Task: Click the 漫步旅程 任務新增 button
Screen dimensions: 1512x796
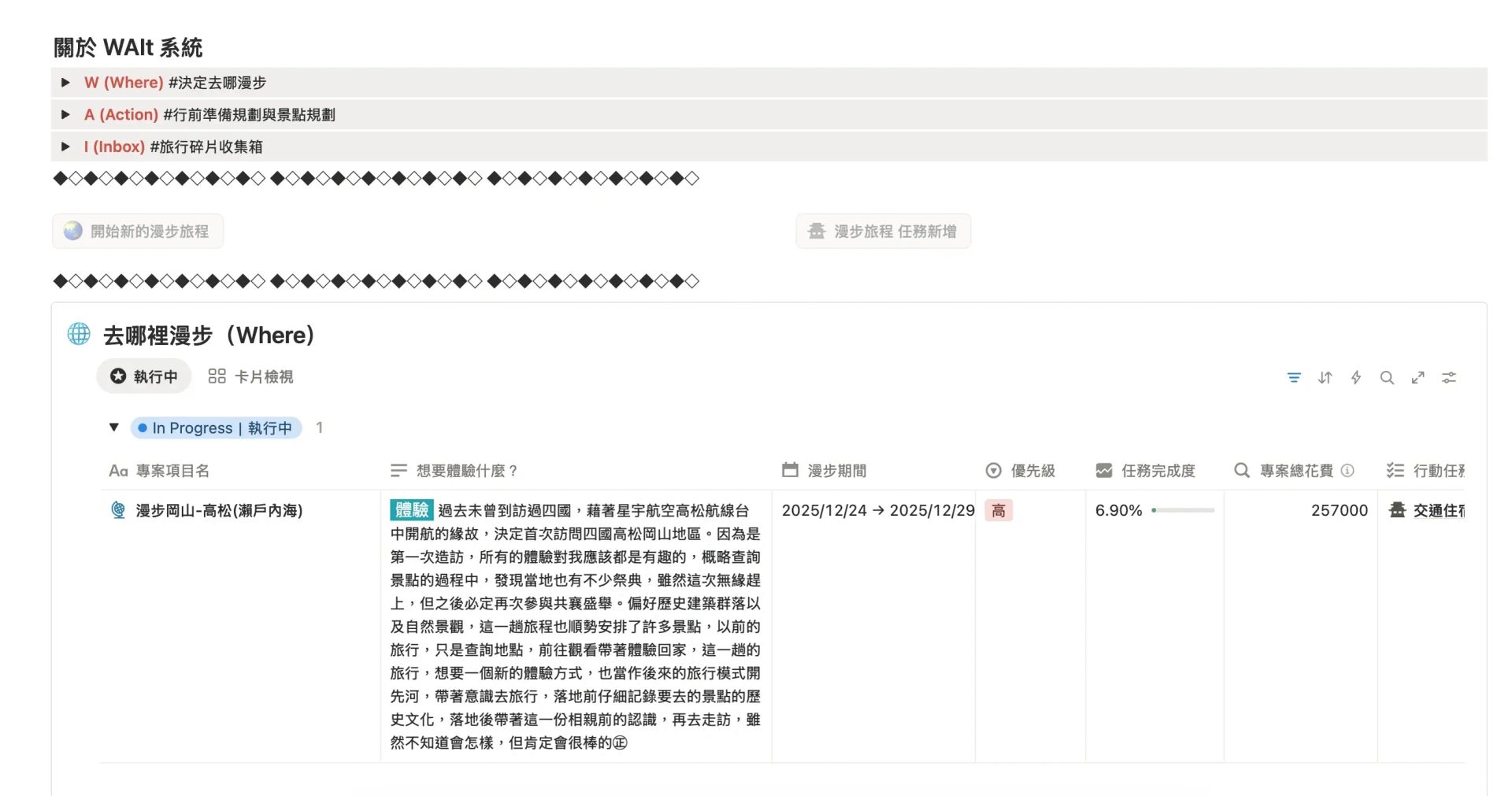Action: point(883,231)
